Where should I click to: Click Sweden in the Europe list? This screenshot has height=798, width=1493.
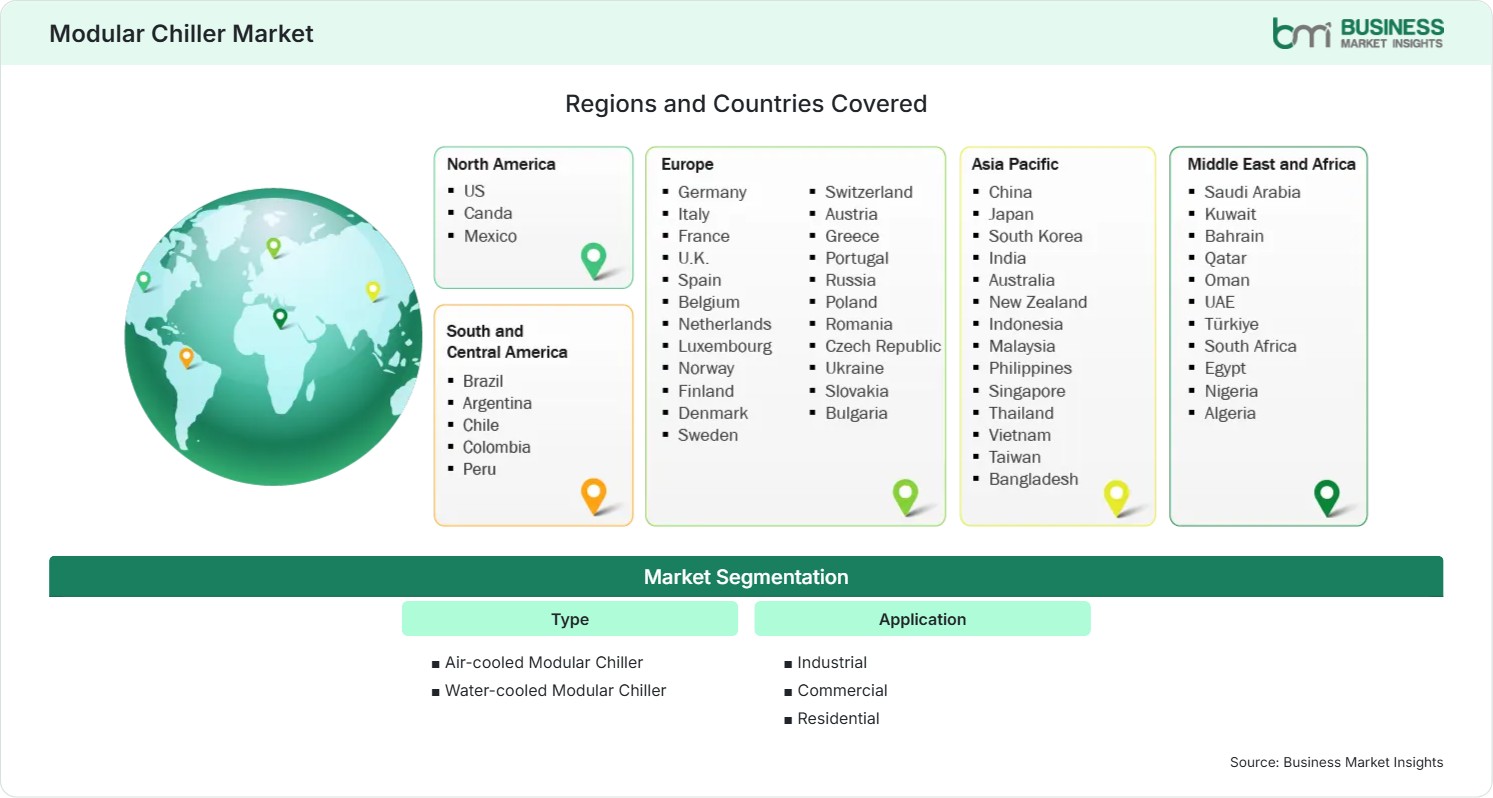click(x=708, y=435)
